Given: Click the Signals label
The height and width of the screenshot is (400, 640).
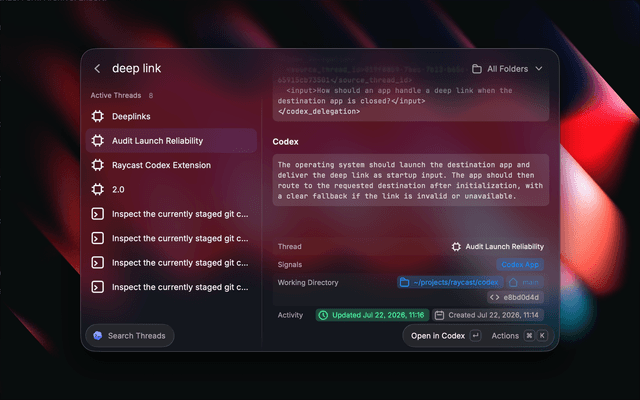Looking at the screenshot, I should (290, 264).
